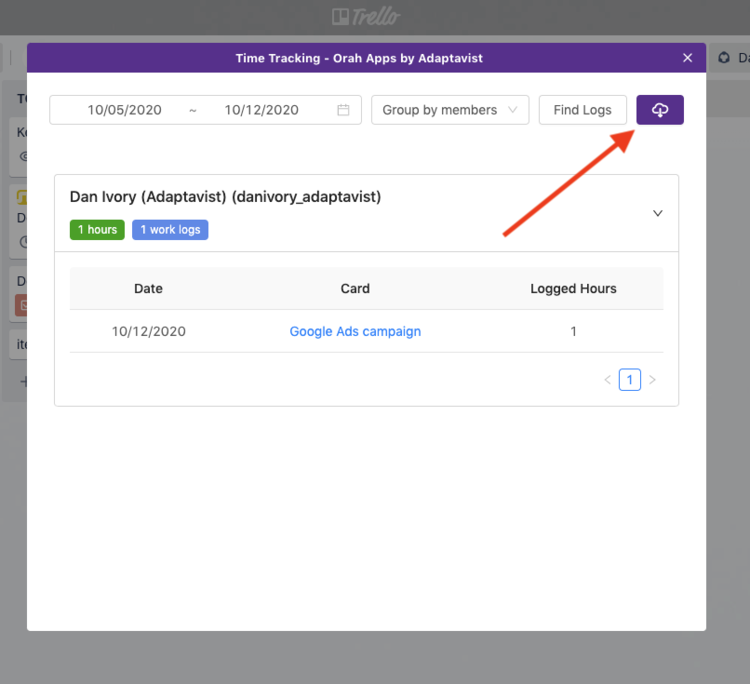The height and width of the screenshot is (684, 750).
Task: Click the Trello logo in the header
Action: click(x=366, y=17)
